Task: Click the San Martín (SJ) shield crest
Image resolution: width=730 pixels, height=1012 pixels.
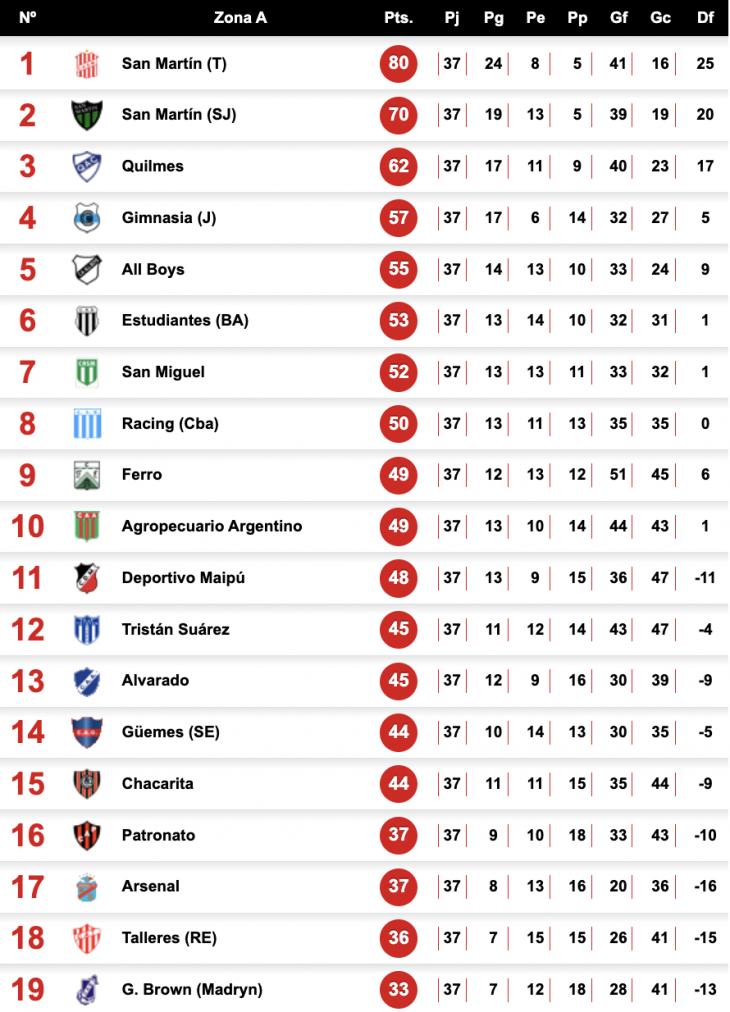Action: point(86,115)
